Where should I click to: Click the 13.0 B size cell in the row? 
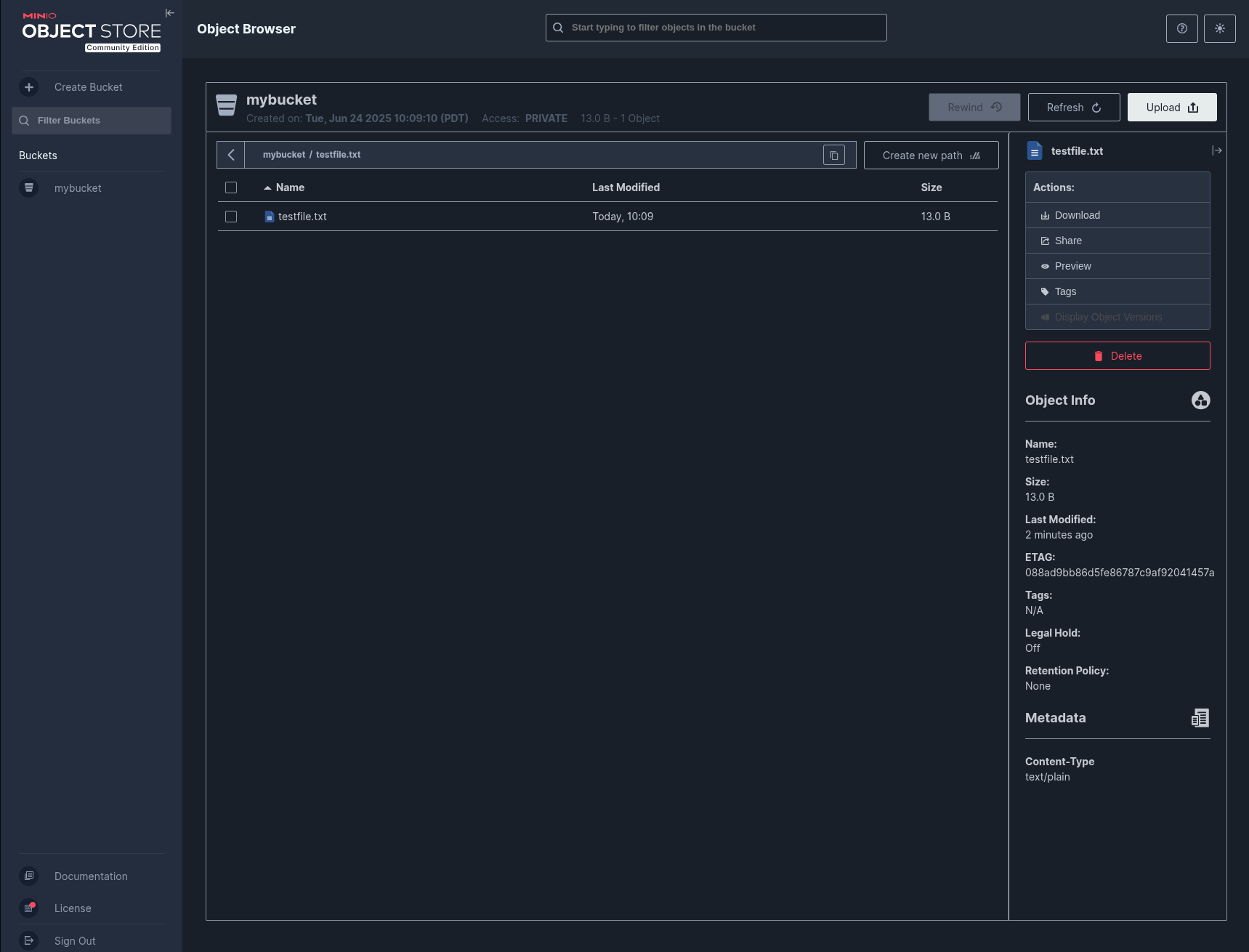point(936,217)
